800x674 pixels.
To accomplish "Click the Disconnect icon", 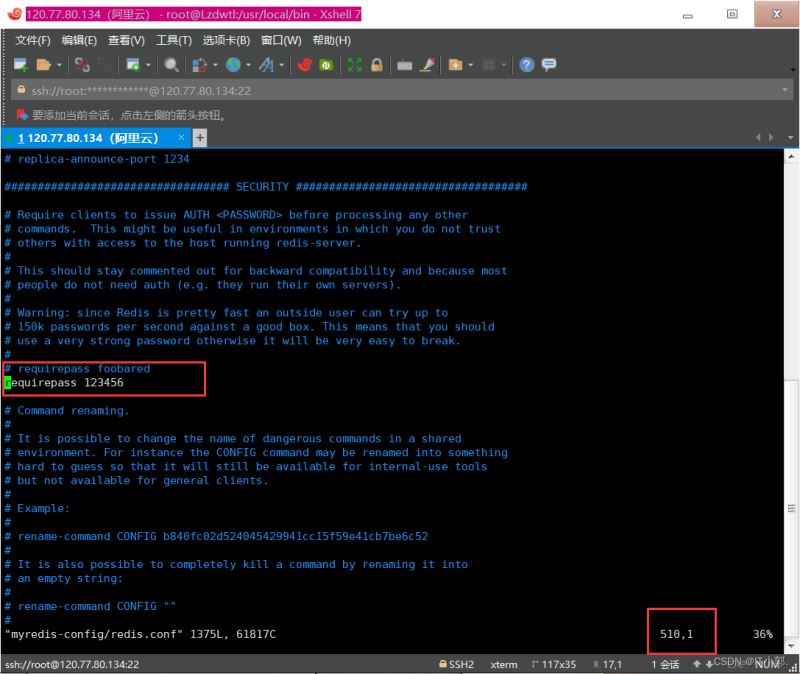I will (82, 65).
